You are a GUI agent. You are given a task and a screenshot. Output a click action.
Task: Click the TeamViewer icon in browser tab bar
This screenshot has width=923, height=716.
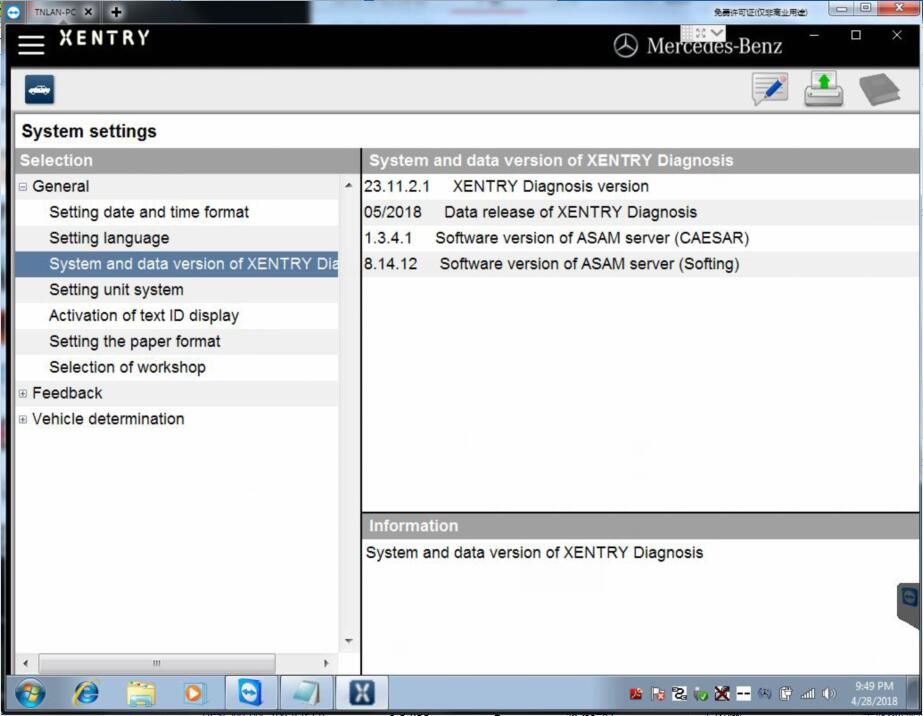[13, 12]
